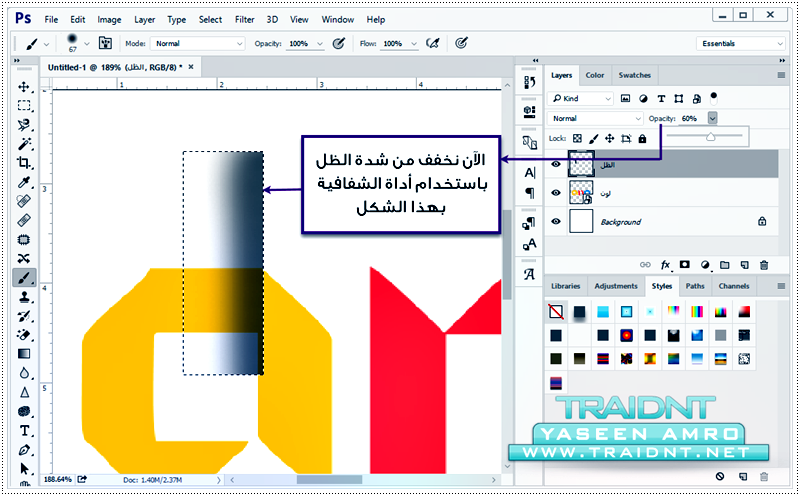Switch to the Color tab
Viewport: 800px width, 496px height.
[594, 75]
